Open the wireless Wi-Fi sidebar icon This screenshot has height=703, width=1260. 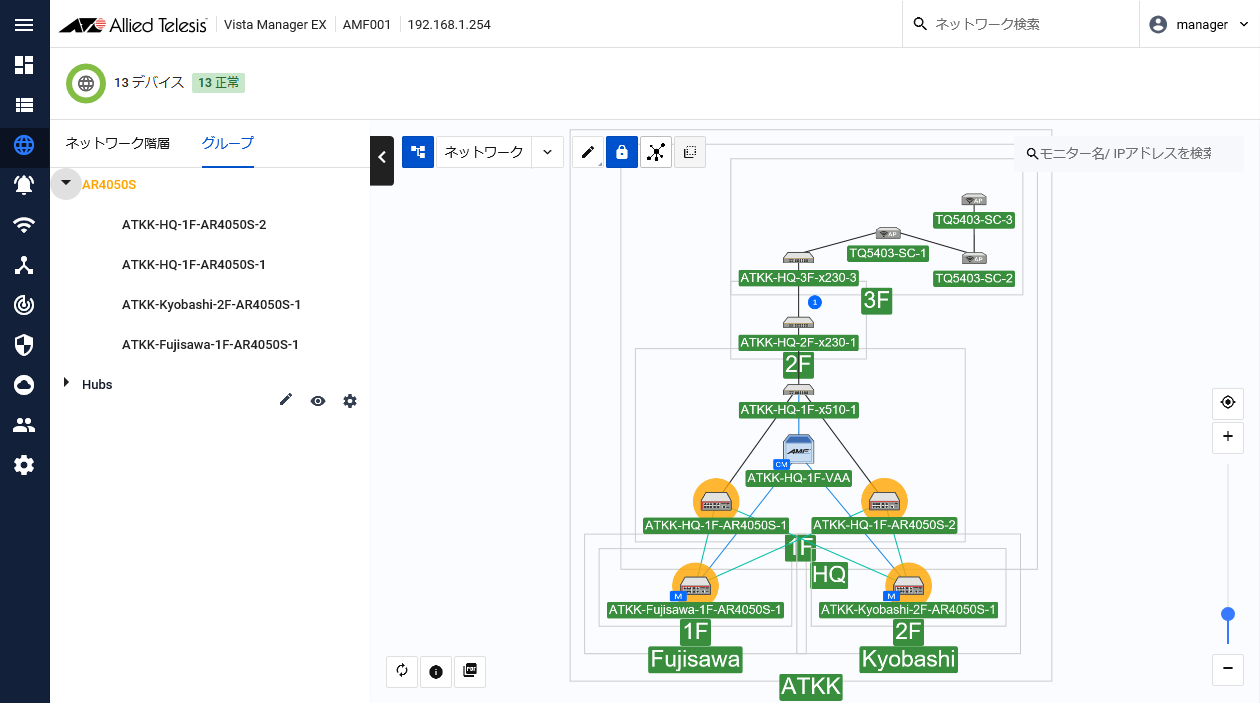24,225
